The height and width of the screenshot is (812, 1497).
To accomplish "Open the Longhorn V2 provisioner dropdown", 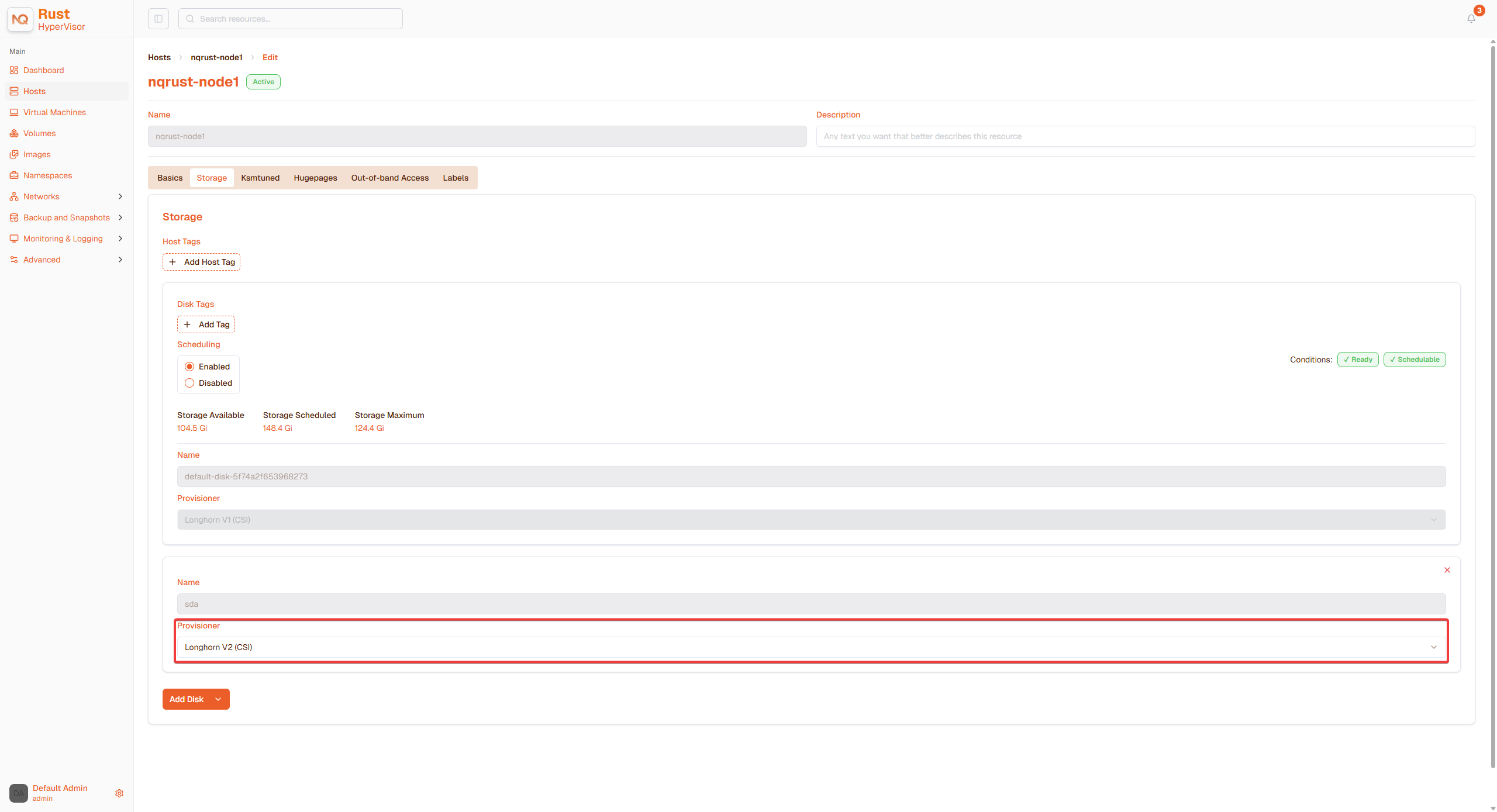I will click(811, 647).
